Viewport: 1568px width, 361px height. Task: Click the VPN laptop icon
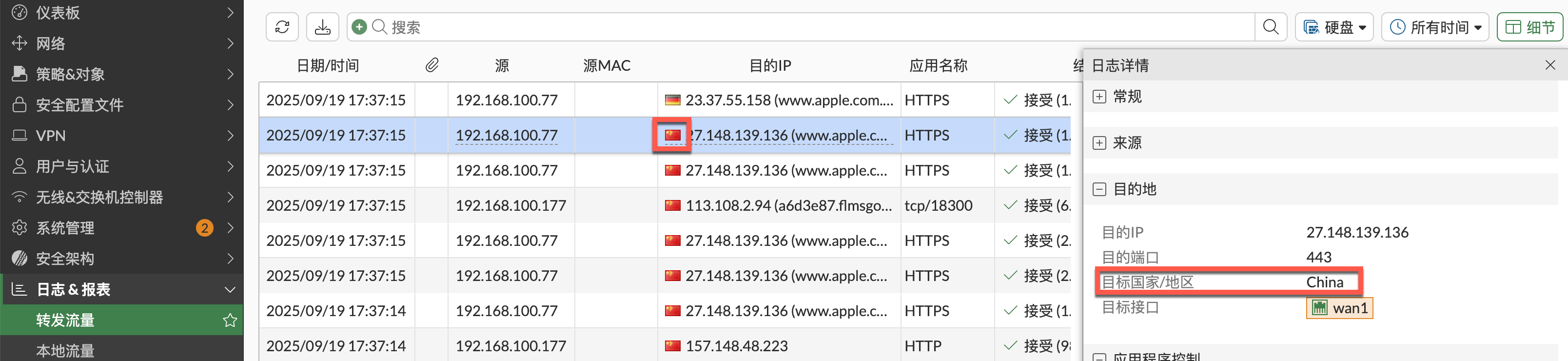point(20,135)
